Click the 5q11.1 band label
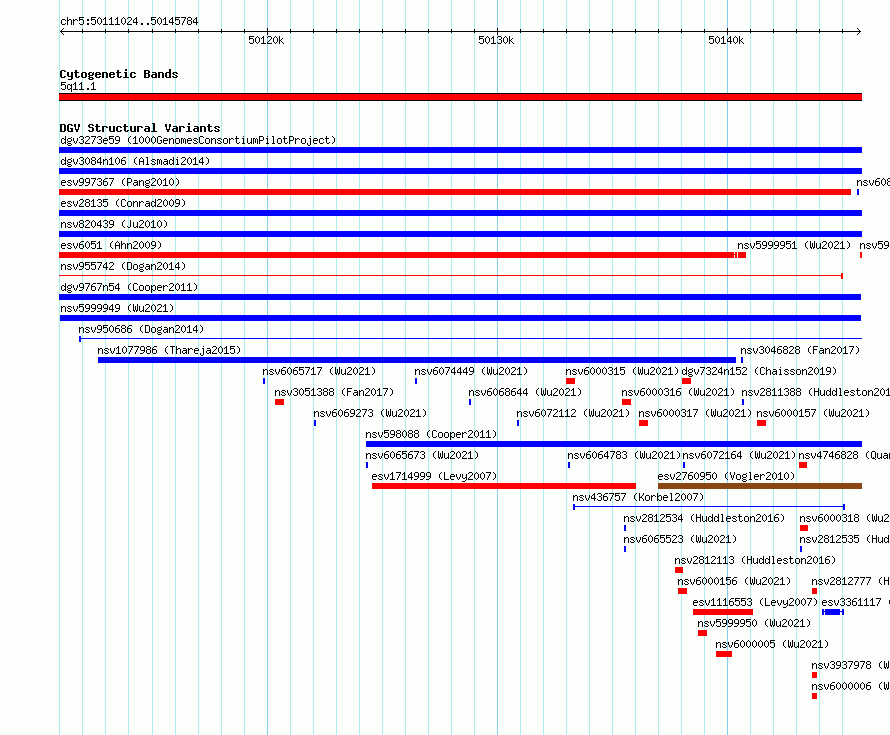This screenshot has width=890, height=735. click(78, 86)
